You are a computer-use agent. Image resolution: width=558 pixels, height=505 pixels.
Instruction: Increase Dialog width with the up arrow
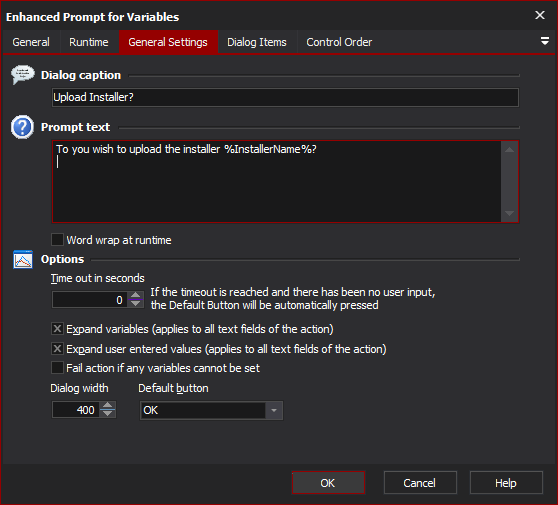click(107, 405)
